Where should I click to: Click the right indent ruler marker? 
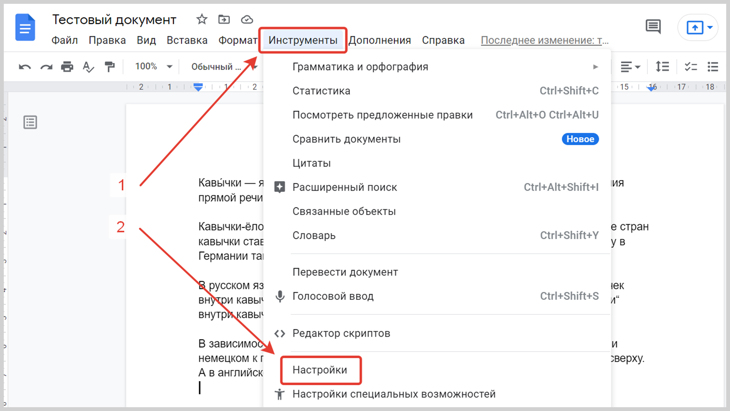652,88
